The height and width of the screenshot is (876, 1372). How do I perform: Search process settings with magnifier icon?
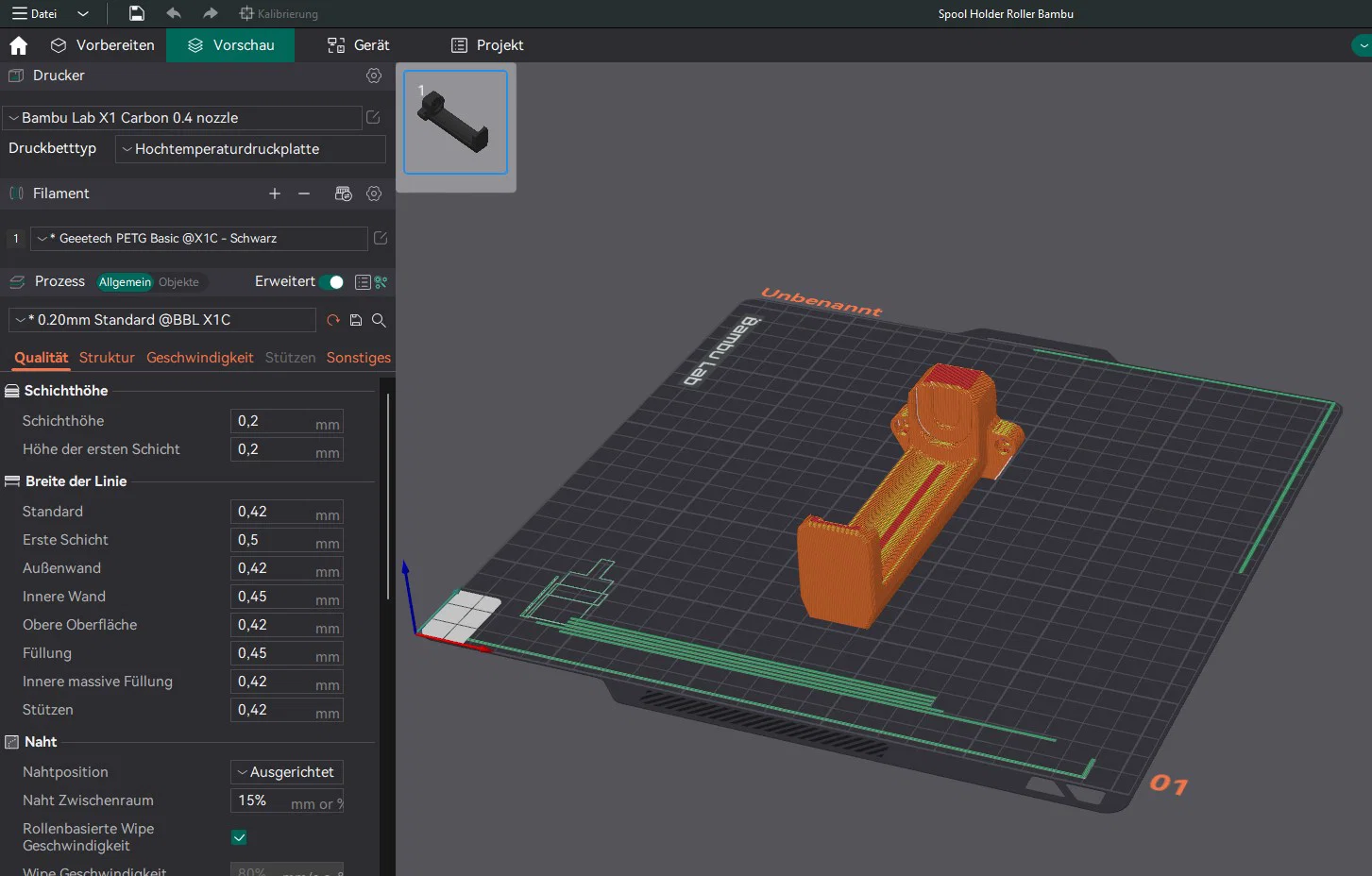point(379,320)
